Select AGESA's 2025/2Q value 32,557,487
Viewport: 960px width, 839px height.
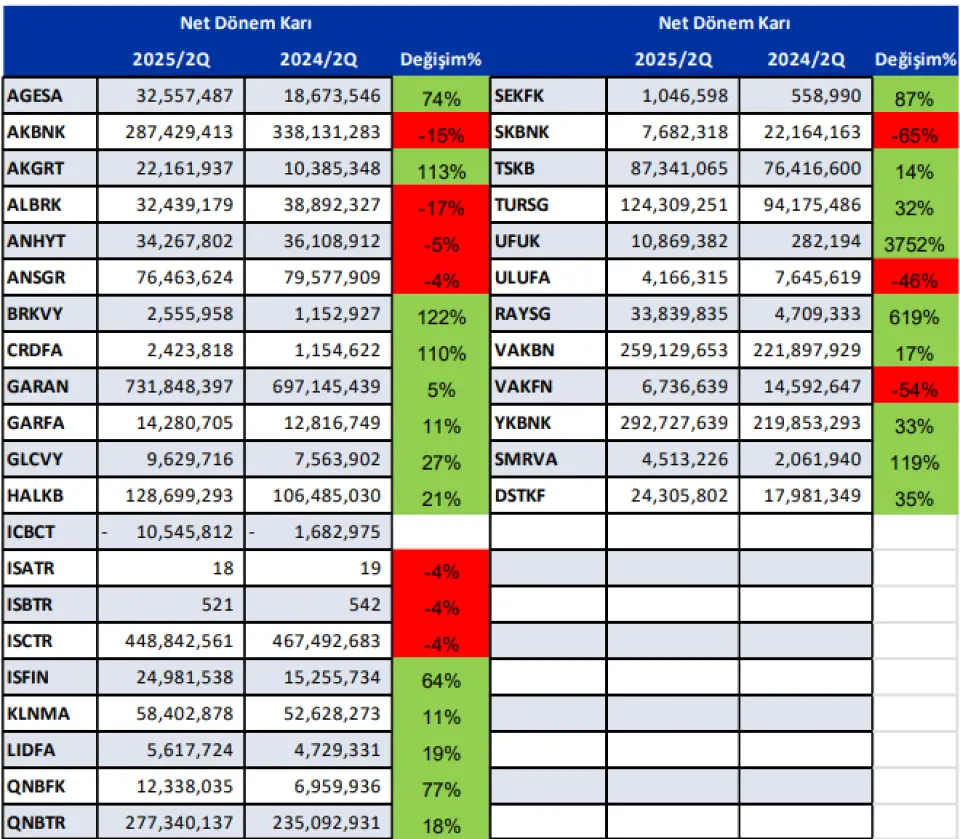click(184, 96)
